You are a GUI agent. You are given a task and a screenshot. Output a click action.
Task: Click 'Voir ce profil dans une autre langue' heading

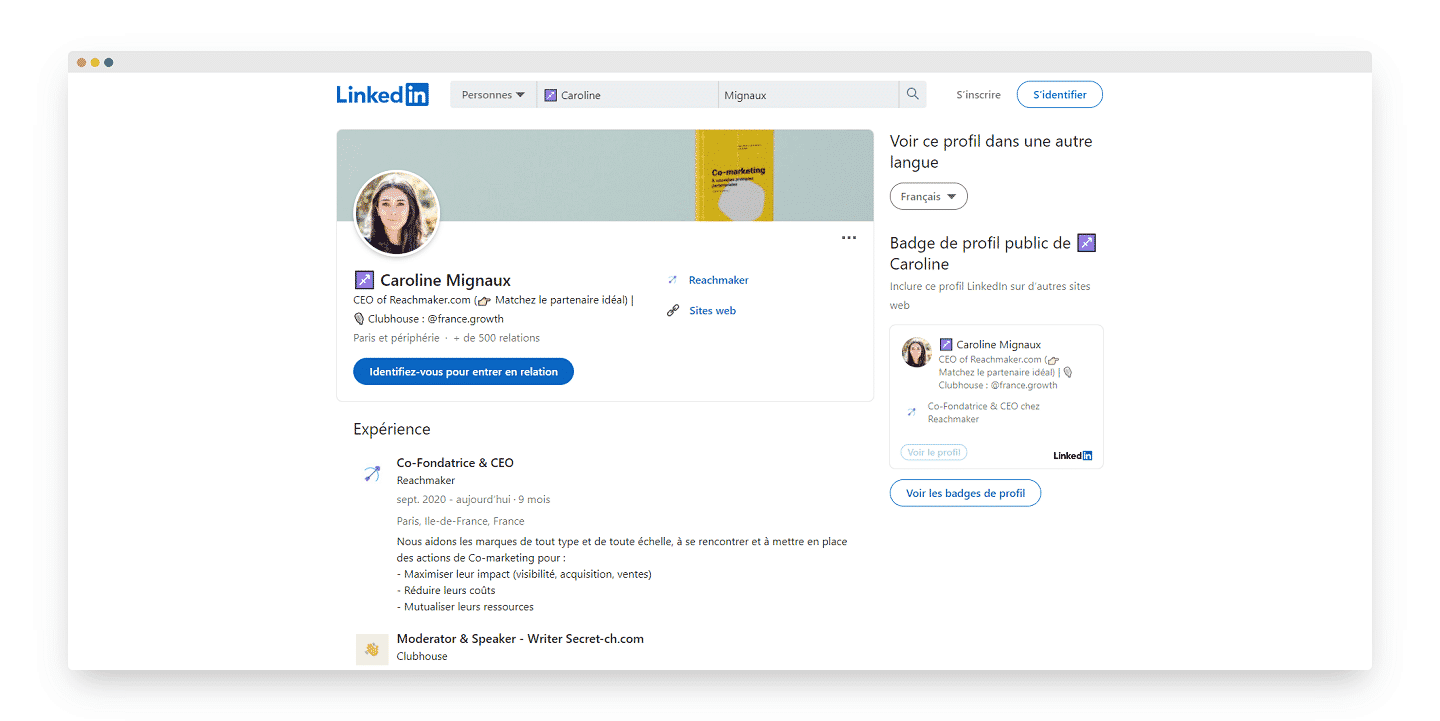point(991,152)
